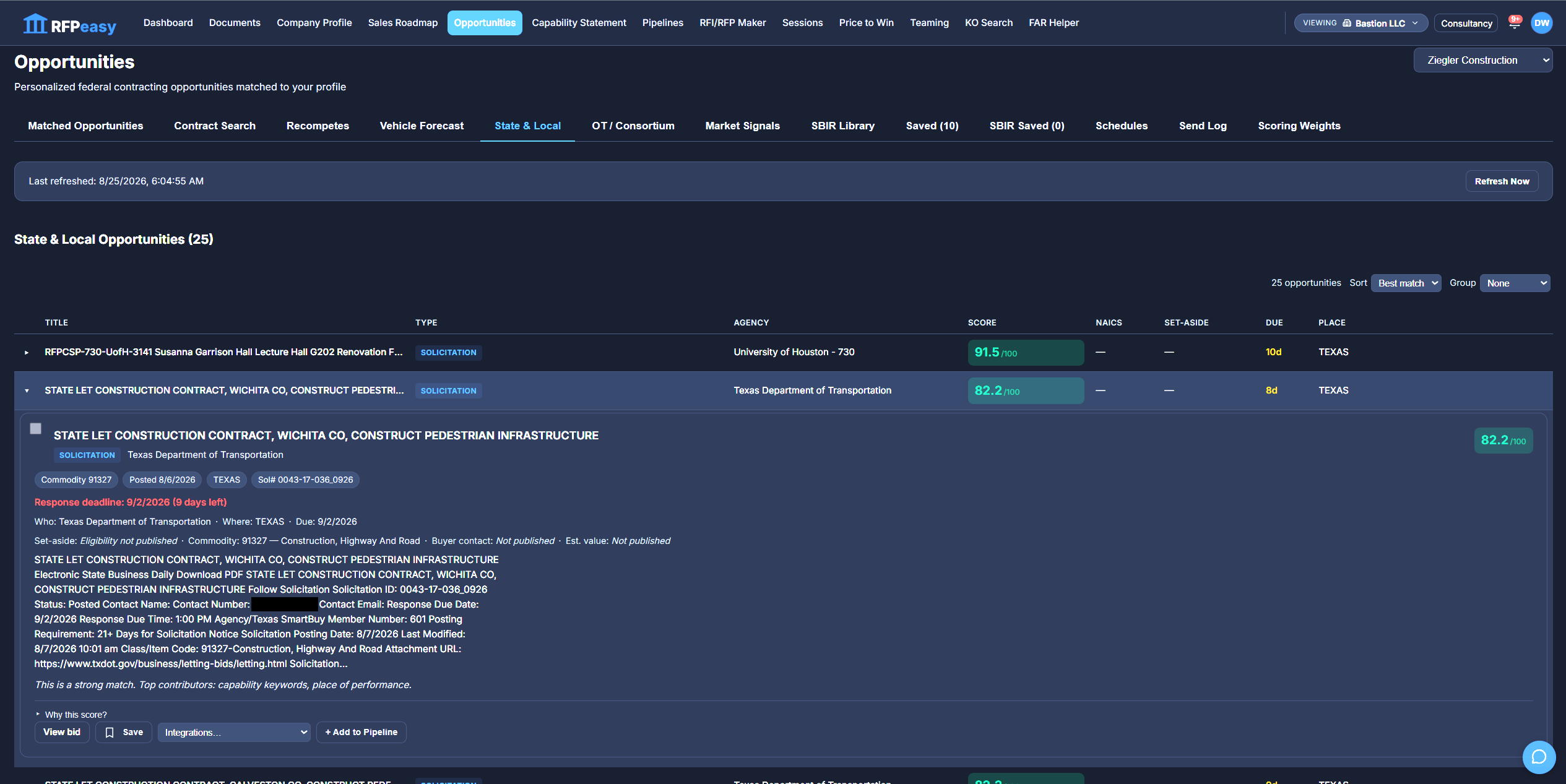Open the Ziegler Construction company dropdown
Image resolution: width=1566 pixels, height=784 pixels.
coord(1483,60)
